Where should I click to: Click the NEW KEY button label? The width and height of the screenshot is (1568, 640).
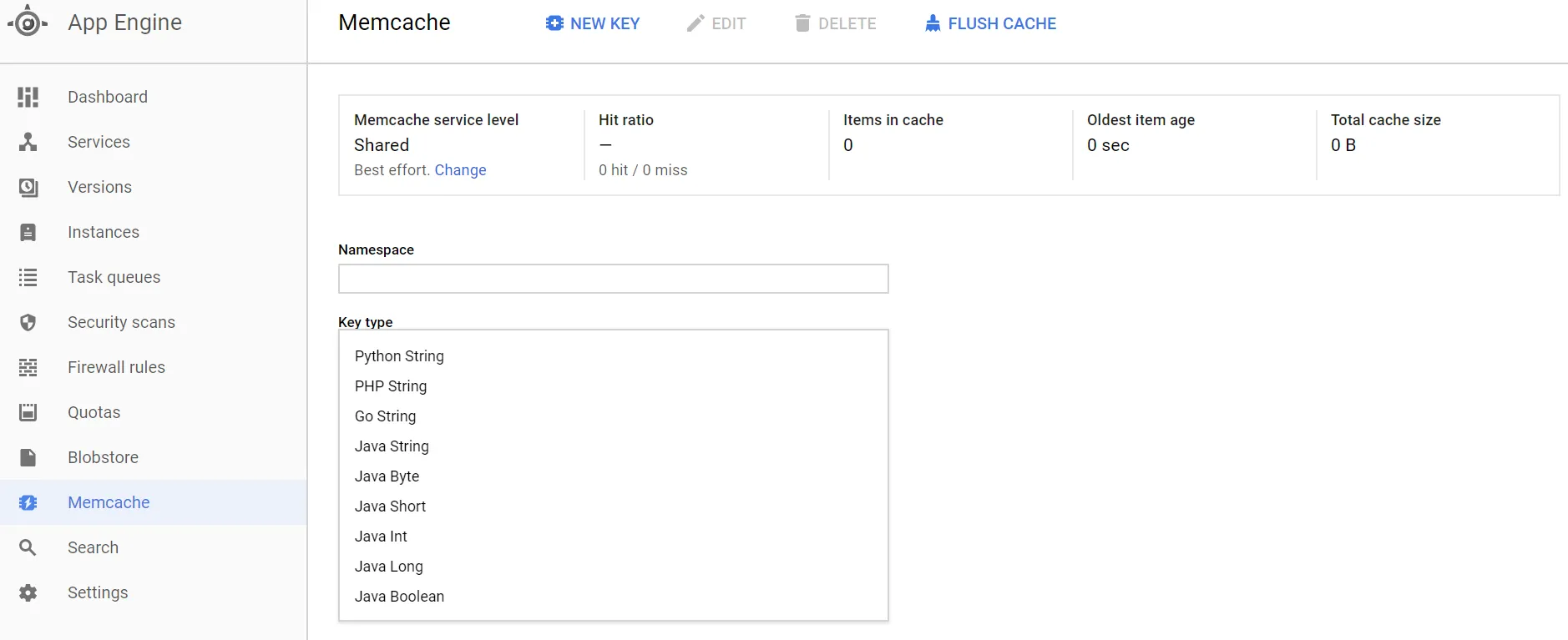605,23
